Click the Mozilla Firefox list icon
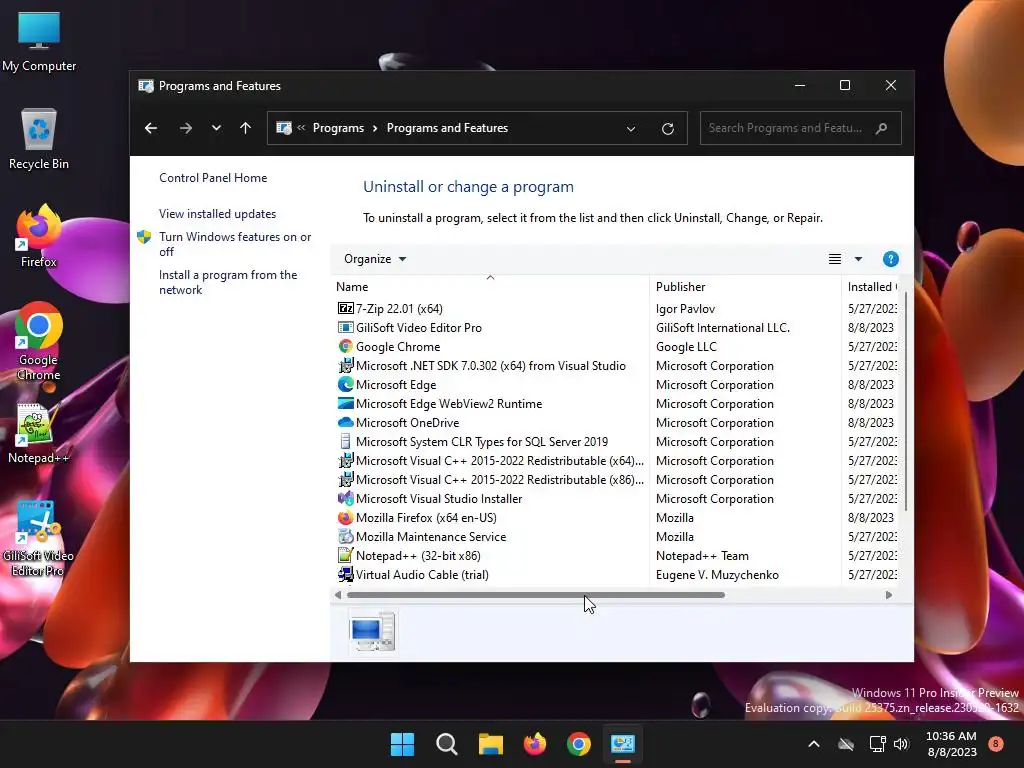Viewport: 1024px width, 768px height. tap(345, 517)
